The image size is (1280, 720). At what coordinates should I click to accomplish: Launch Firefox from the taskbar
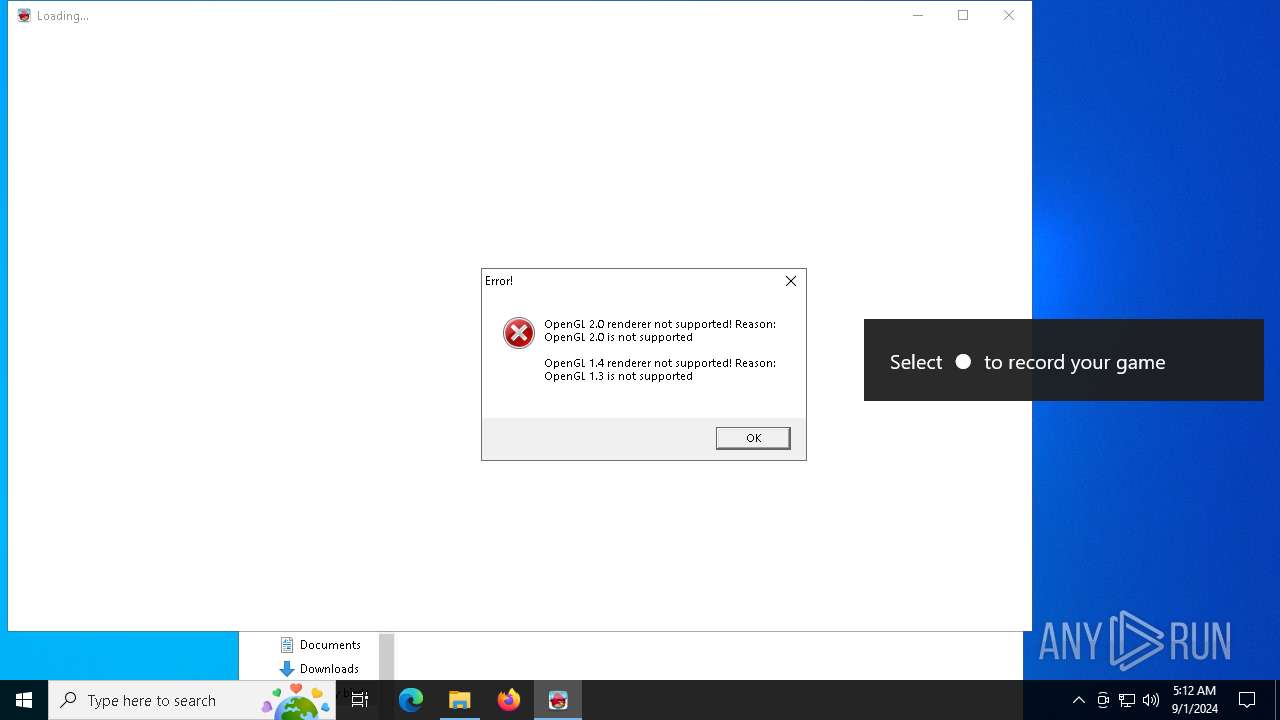[509, 700]
